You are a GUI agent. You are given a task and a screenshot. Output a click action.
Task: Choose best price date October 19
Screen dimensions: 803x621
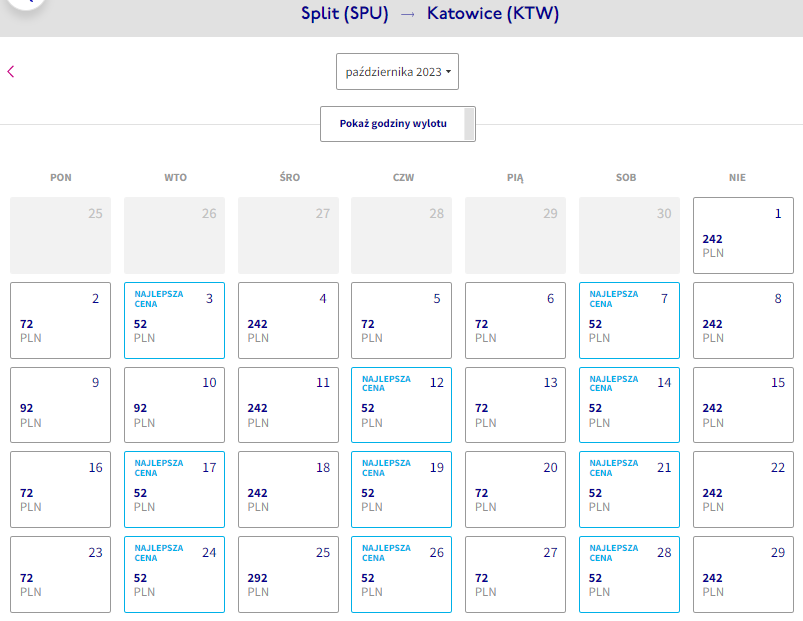pos(402,489)
